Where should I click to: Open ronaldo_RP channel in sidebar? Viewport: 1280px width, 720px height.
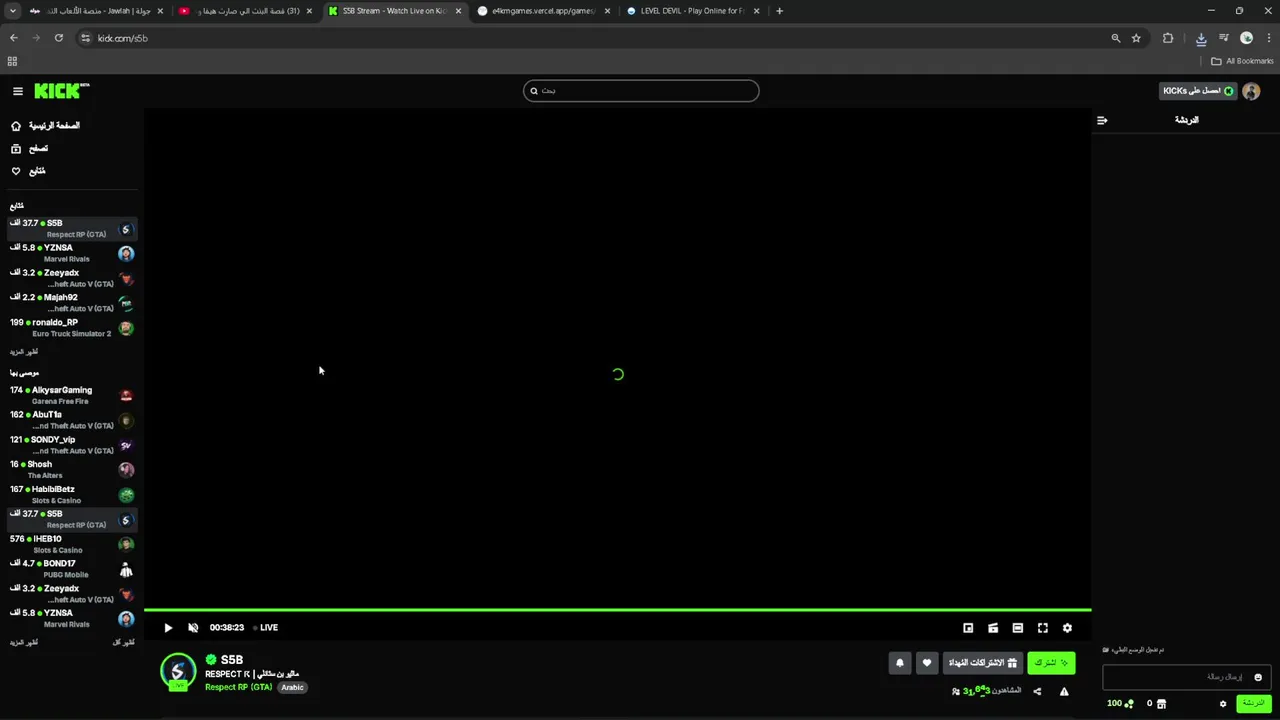click(x=72, y=328)
